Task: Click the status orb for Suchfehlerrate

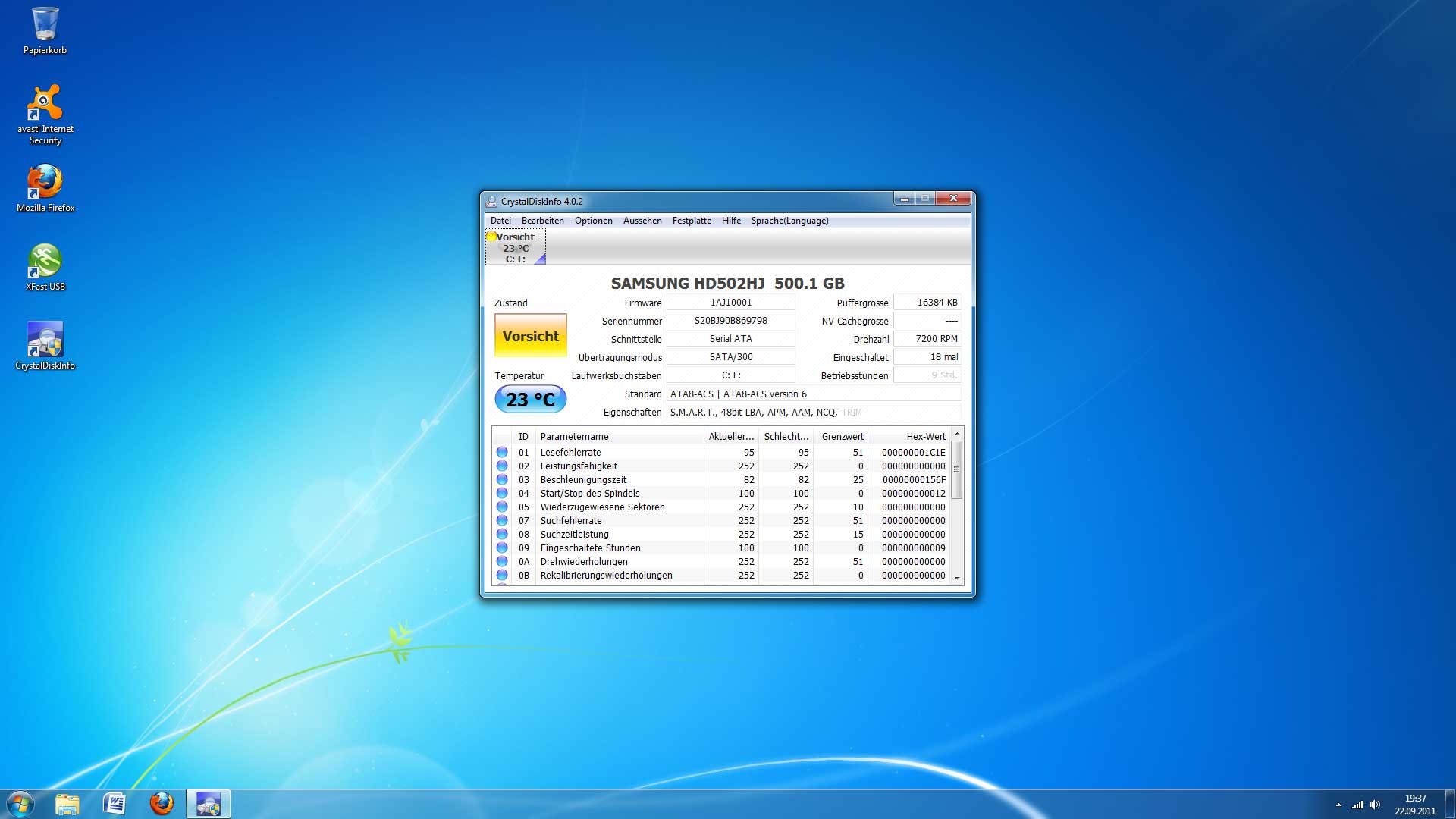Action: (x=502, y=520)
